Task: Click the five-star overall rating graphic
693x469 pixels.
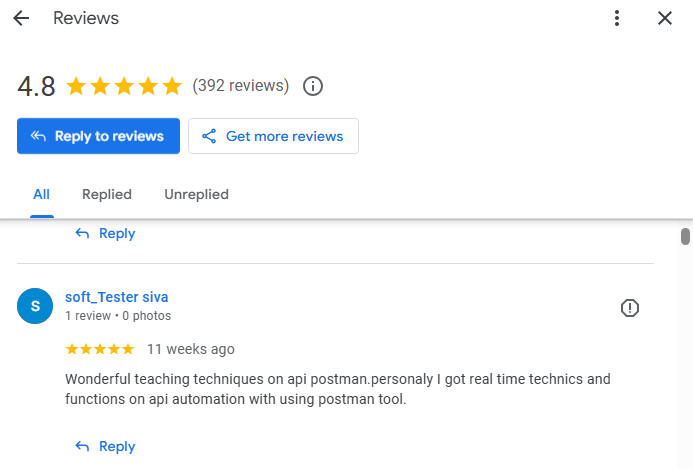Action: tap(124, 86)
